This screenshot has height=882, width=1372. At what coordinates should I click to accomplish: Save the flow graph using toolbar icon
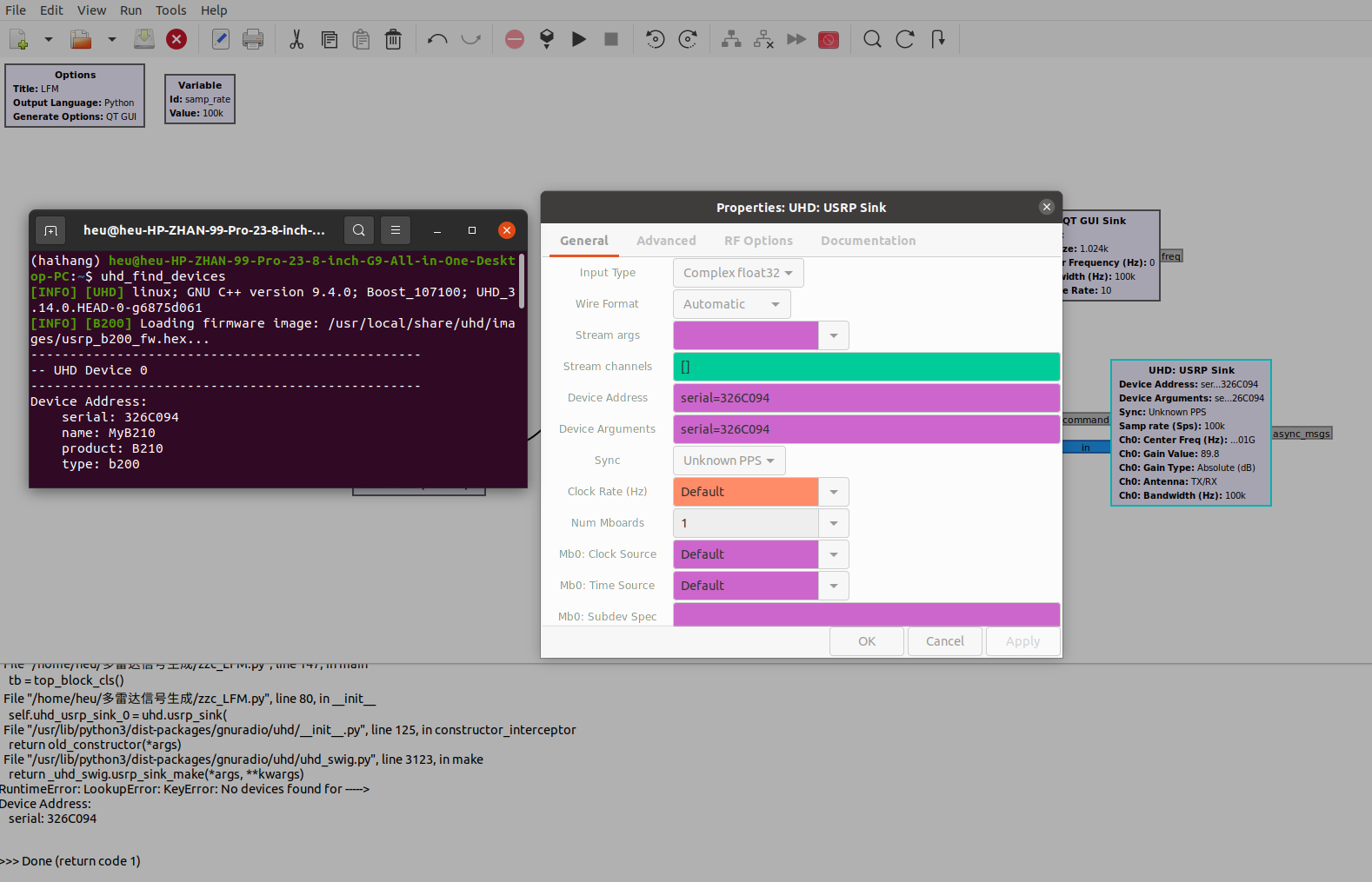[x=144, y=39]
